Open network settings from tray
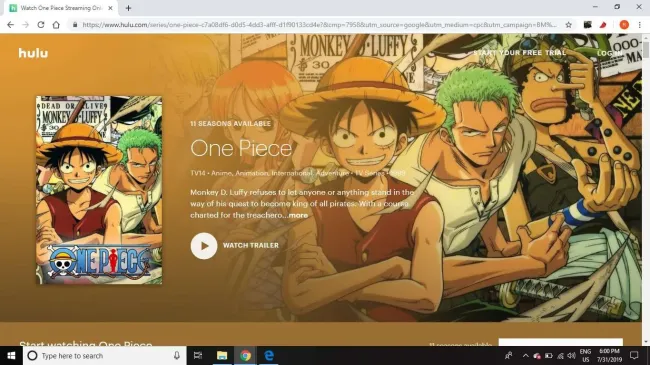 coord(560,355)
